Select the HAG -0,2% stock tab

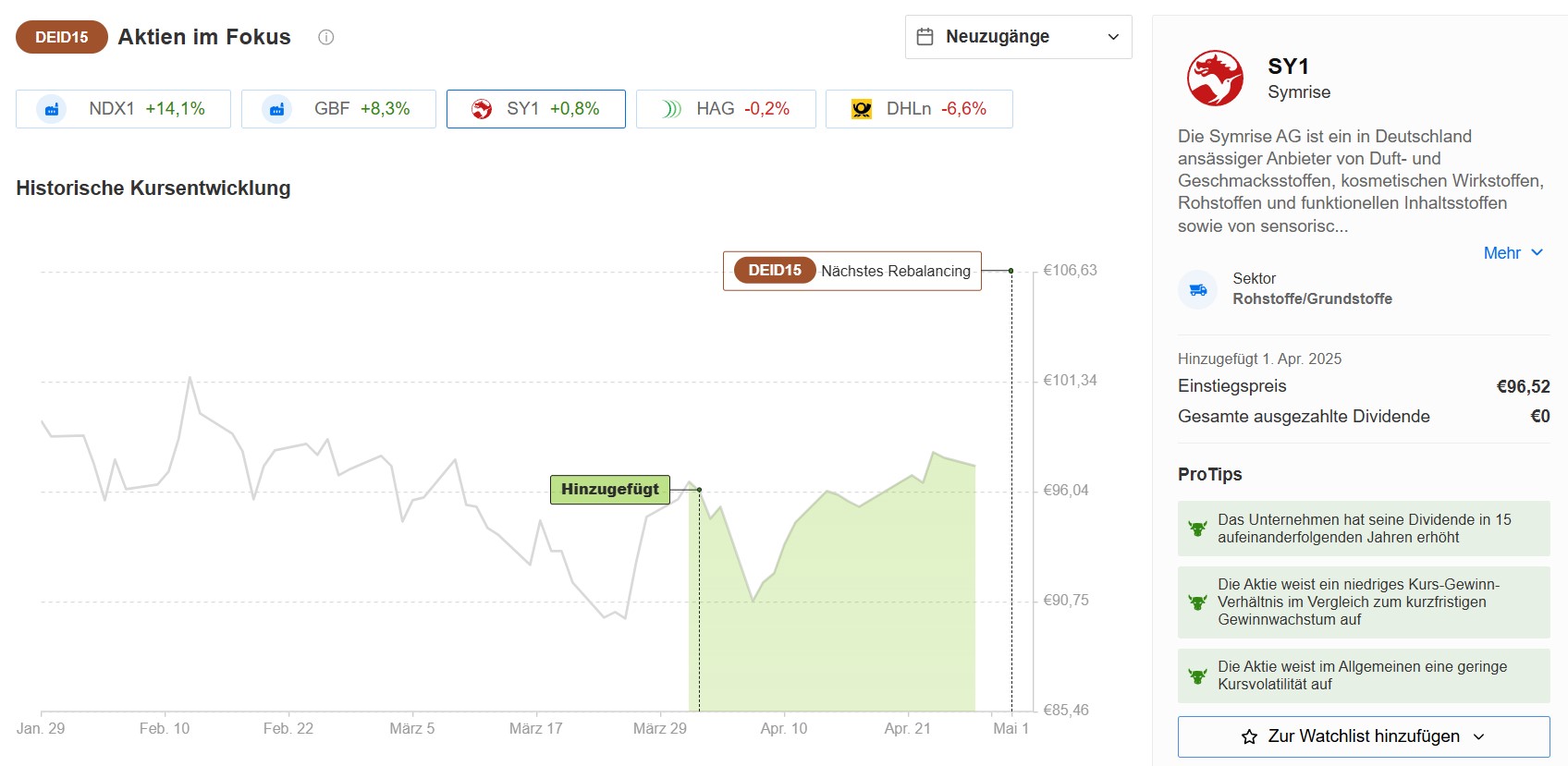[726, 109]
